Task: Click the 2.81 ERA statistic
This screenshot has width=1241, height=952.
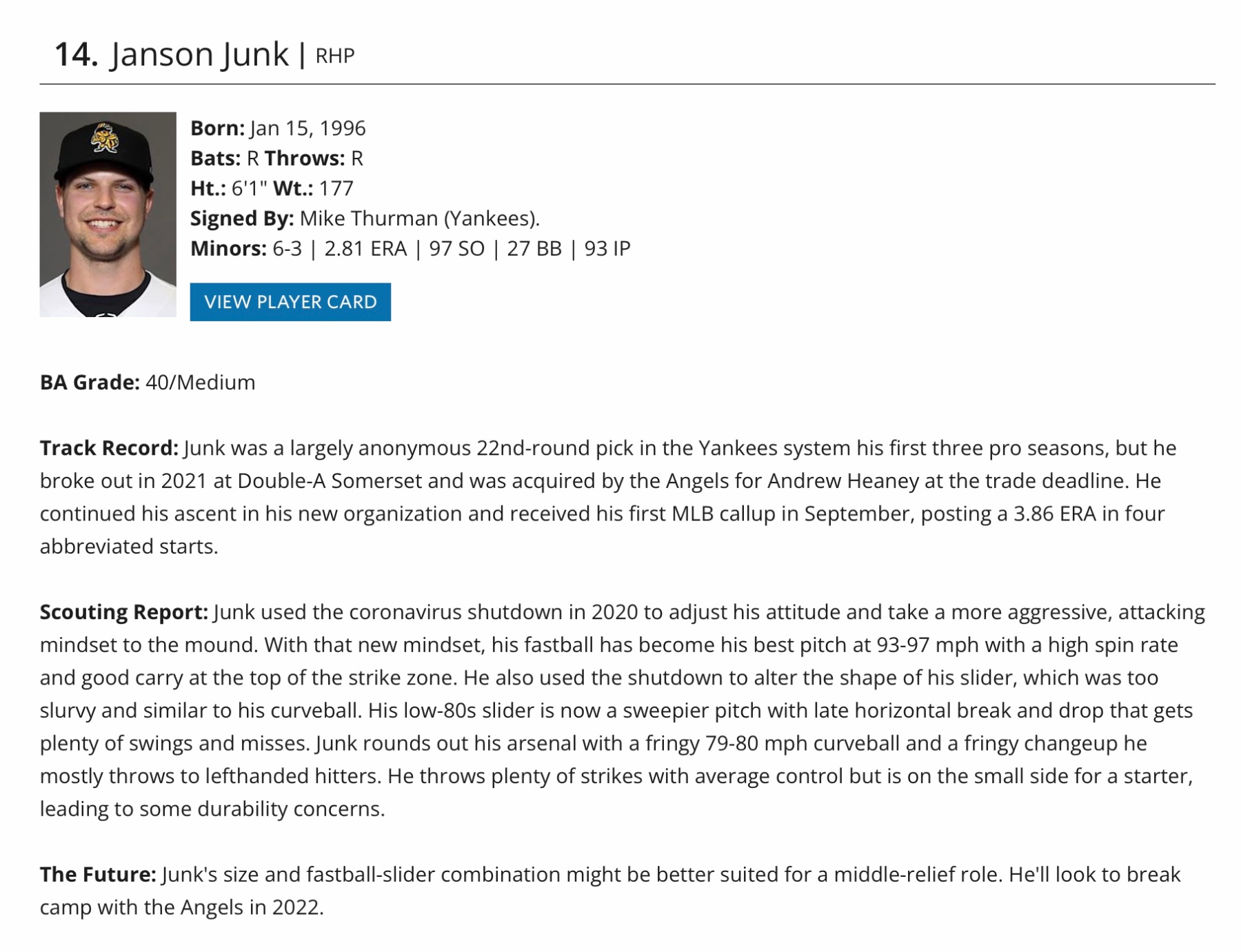Action: click(365, 249)
